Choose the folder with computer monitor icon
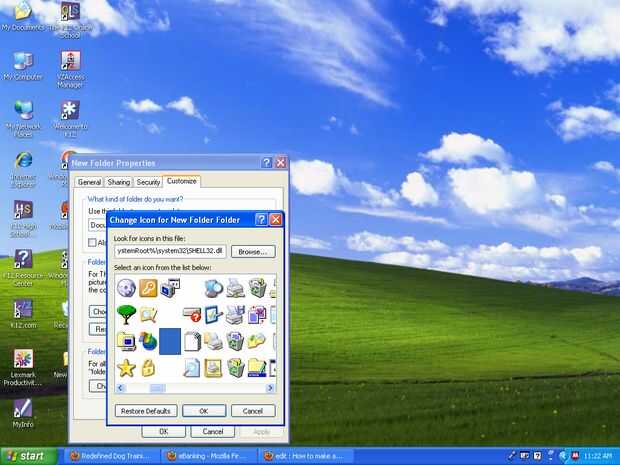 (x=127, y=341)
